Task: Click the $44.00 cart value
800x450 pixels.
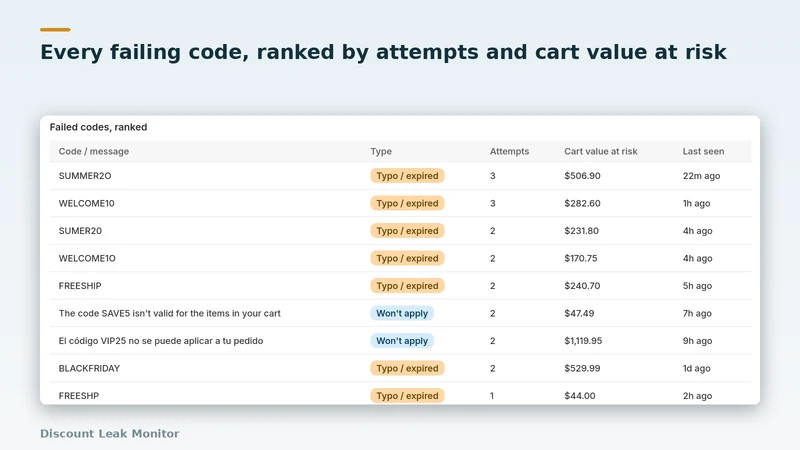Action: click(580, 396)
